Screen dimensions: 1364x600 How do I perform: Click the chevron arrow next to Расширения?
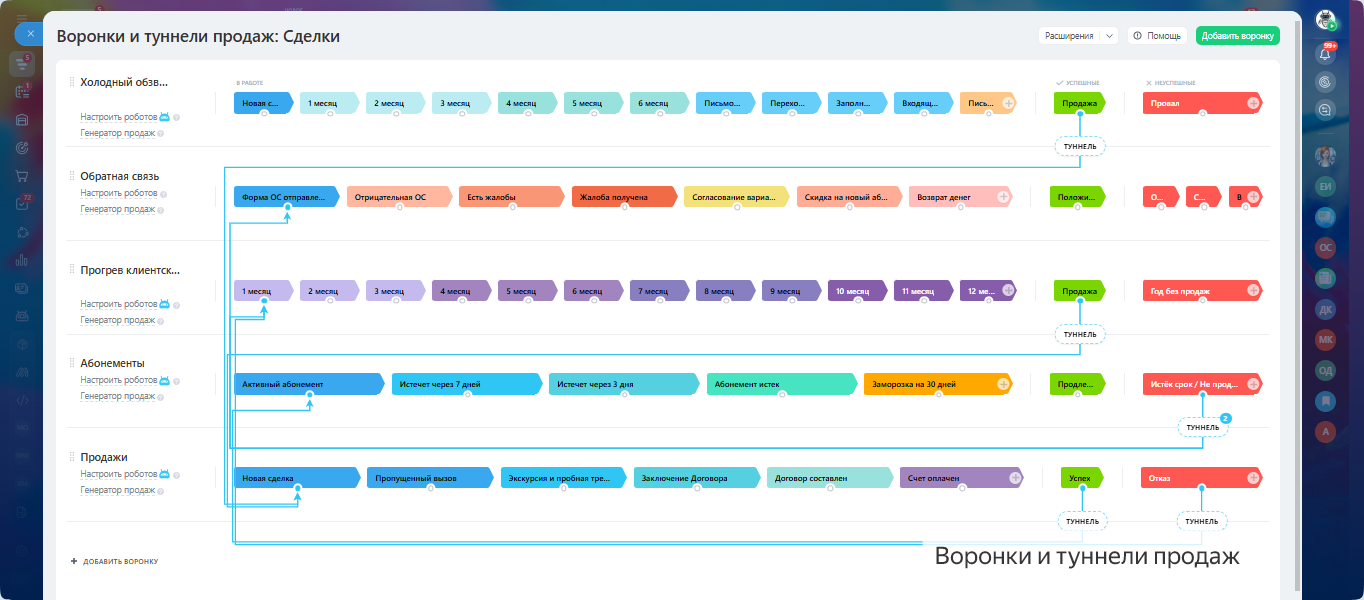pyautogui.click(x=1109, y=35)
